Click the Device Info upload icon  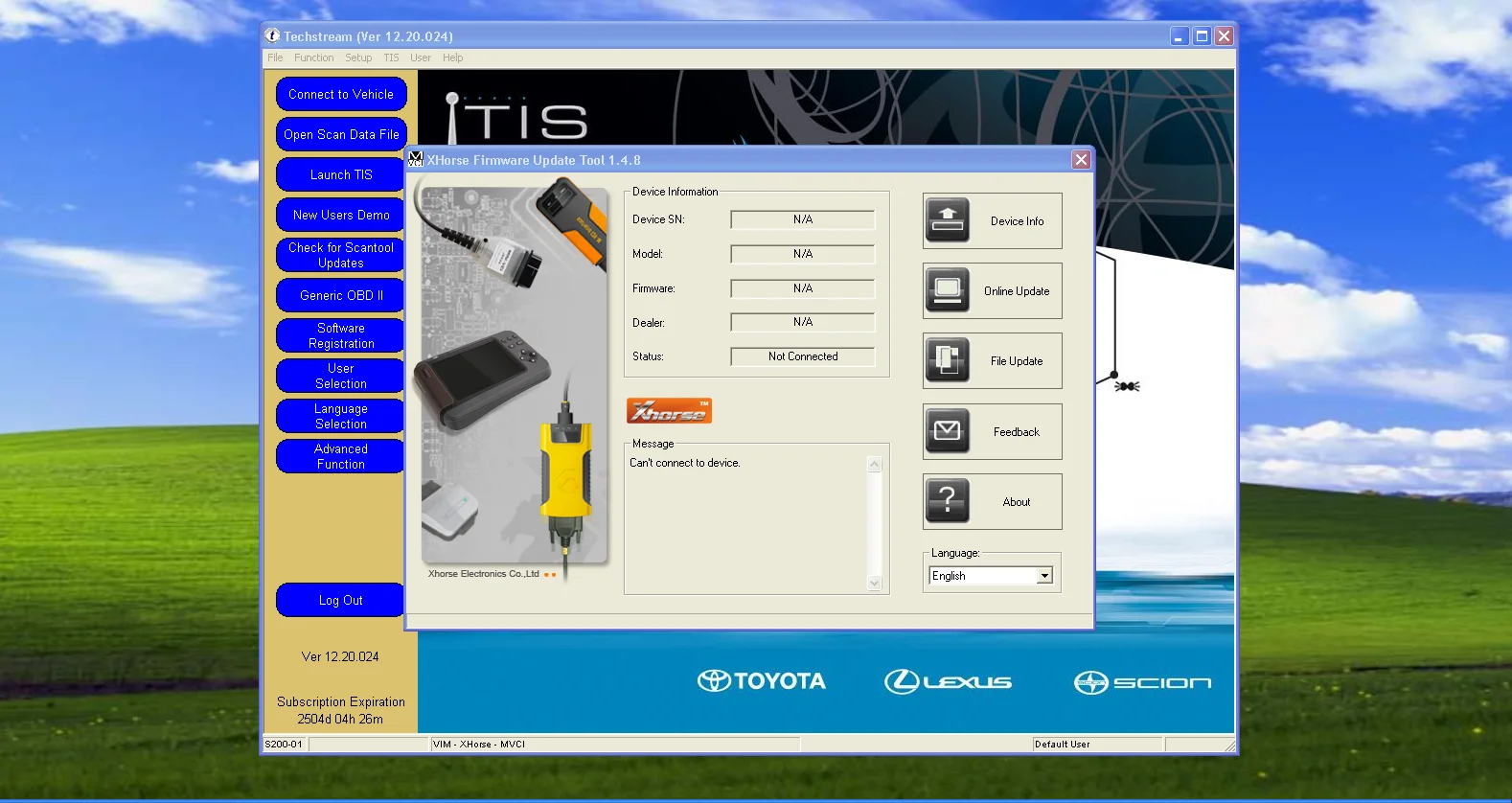(x=947, y=220)
